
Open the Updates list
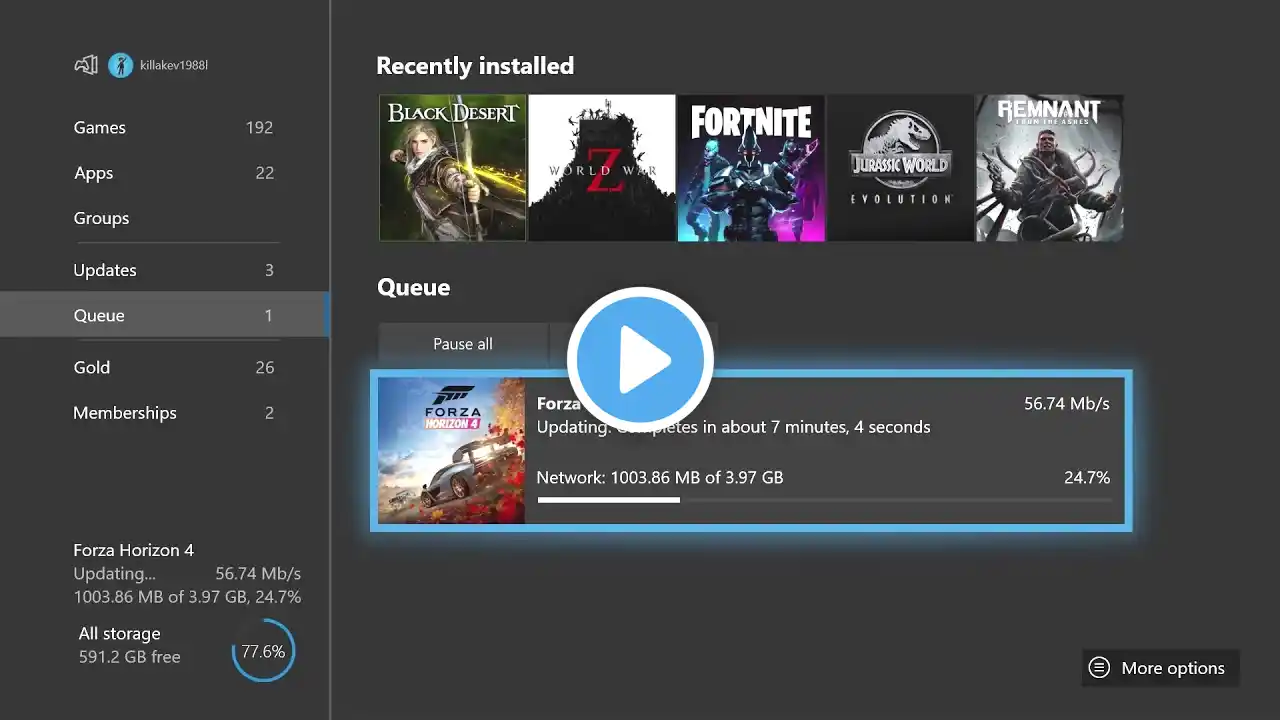tap(105, 270)
